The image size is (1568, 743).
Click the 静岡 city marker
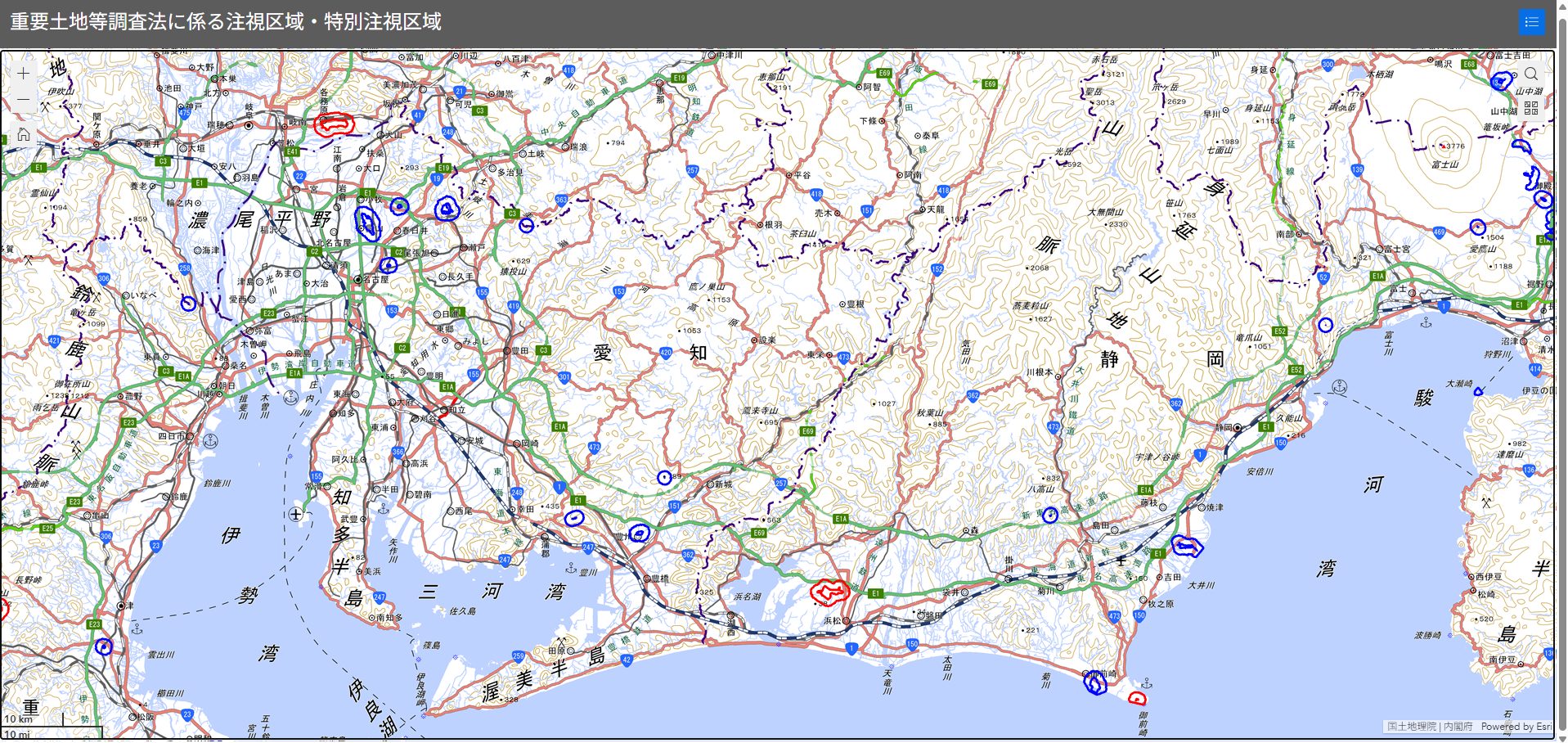click(1238, 428)
